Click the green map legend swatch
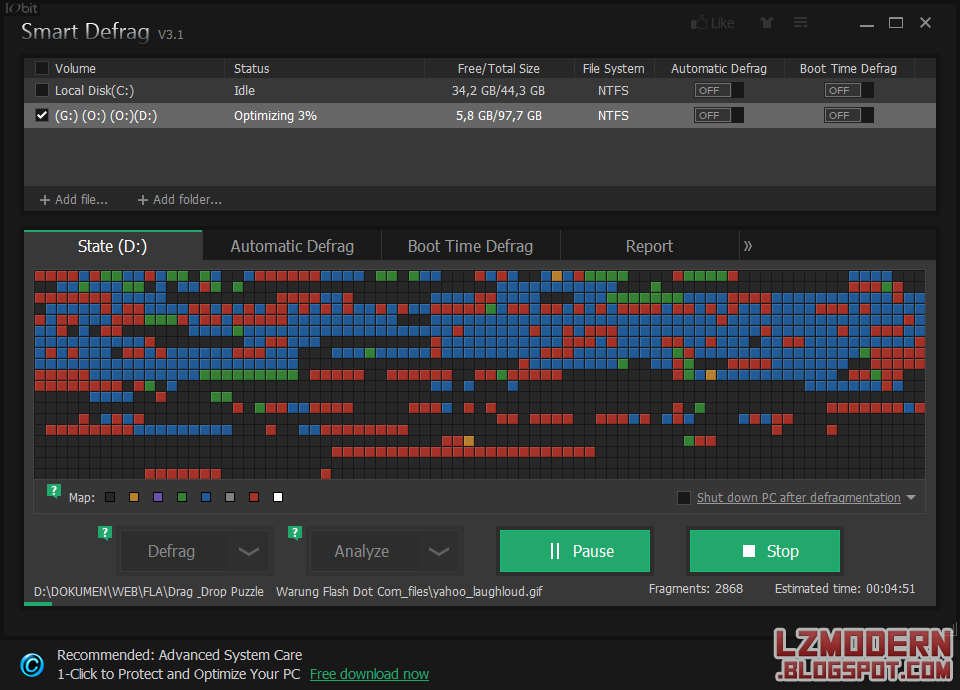Viewport: 960px width, 690px height. pyautogui.click(x=182, y=497)
